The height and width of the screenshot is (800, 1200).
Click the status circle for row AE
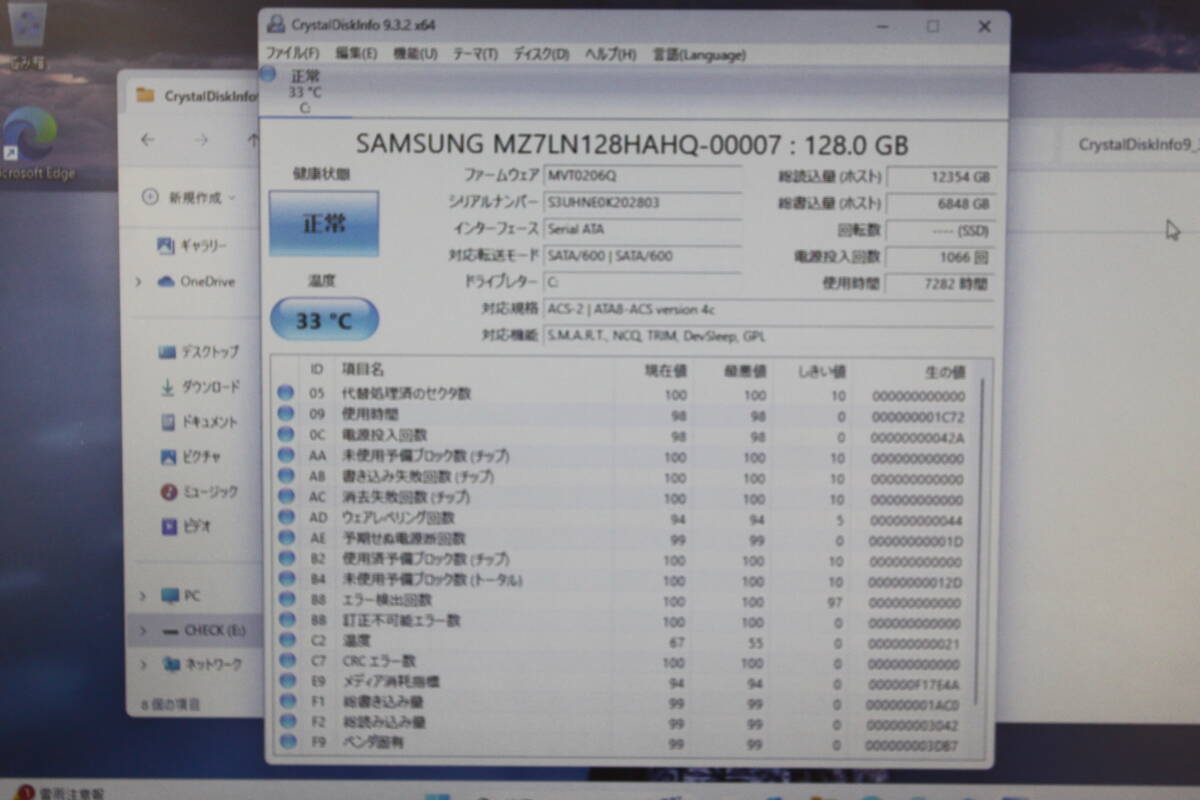287,538
